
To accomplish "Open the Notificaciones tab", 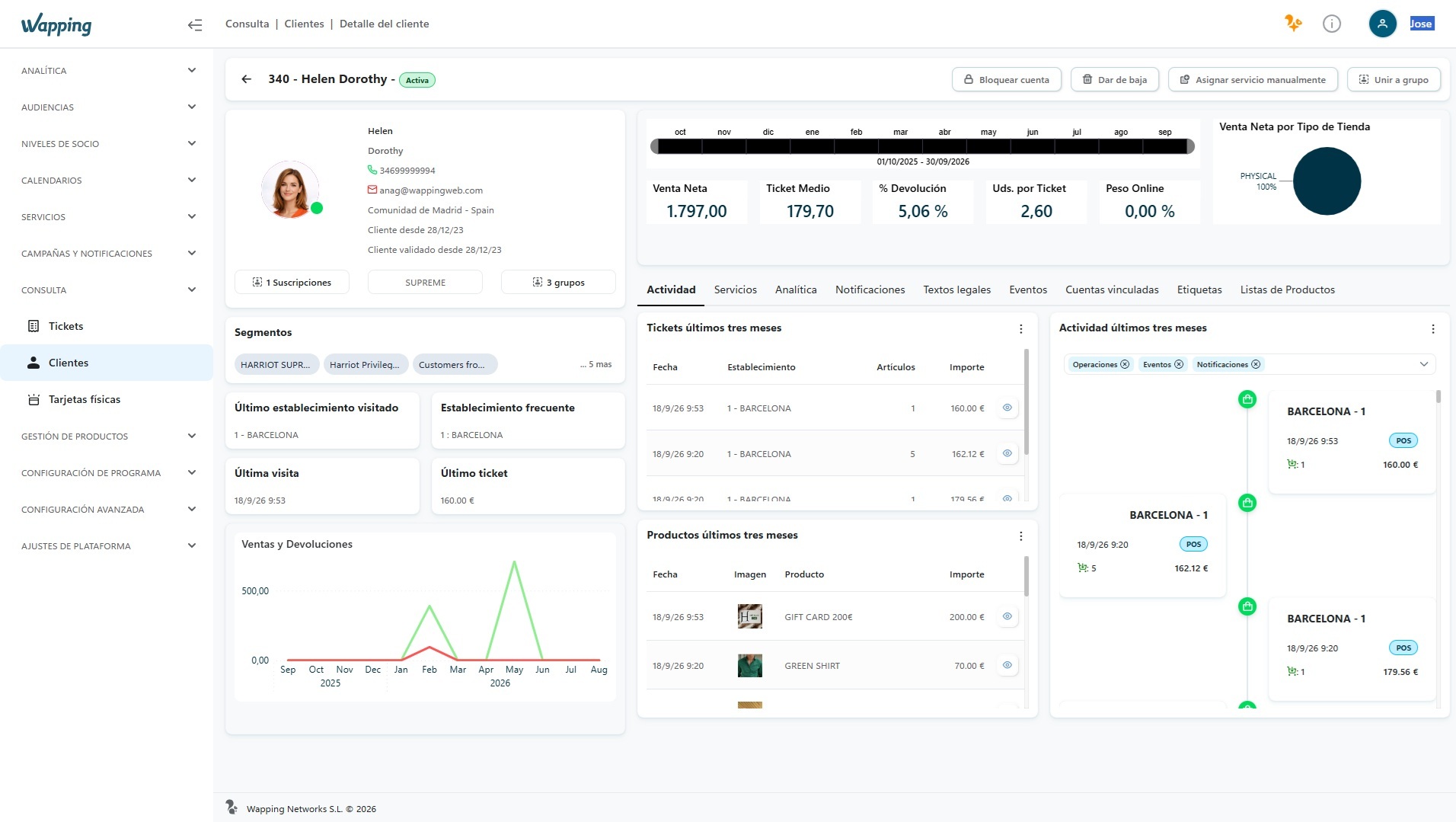I will point(870,290).
